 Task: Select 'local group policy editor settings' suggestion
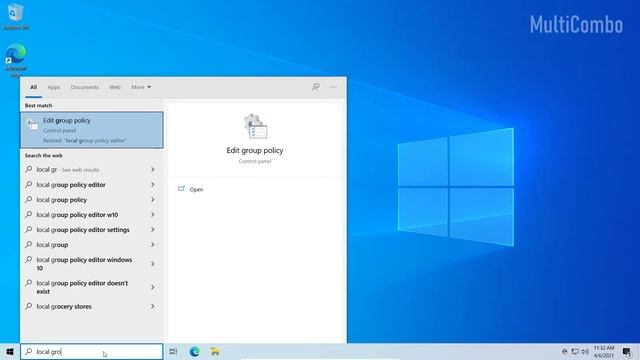click(92, 230)
